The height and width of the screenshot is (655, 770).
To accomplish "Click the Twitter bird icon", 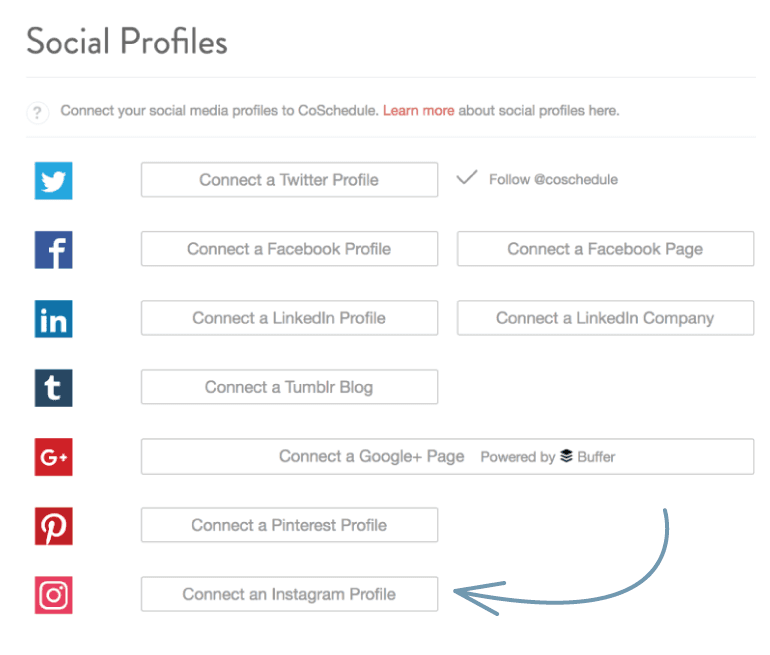I will 54,181.
